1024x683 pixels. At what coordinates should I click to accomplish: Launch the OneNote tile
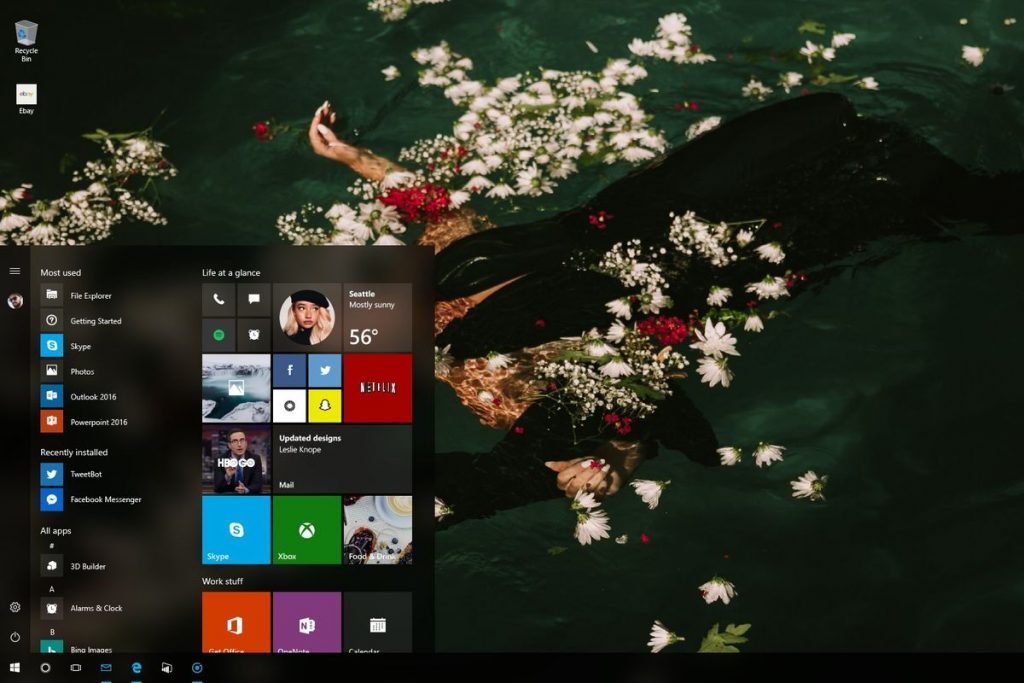coord(306,623)
